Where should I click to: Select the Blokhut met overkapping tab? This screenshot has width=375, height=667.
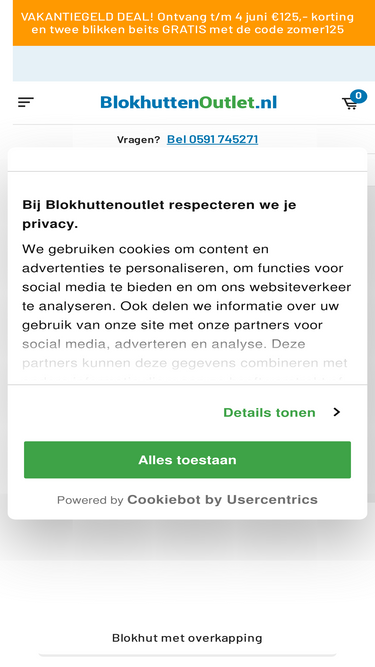pyautogui.click(x=187, y=638)
